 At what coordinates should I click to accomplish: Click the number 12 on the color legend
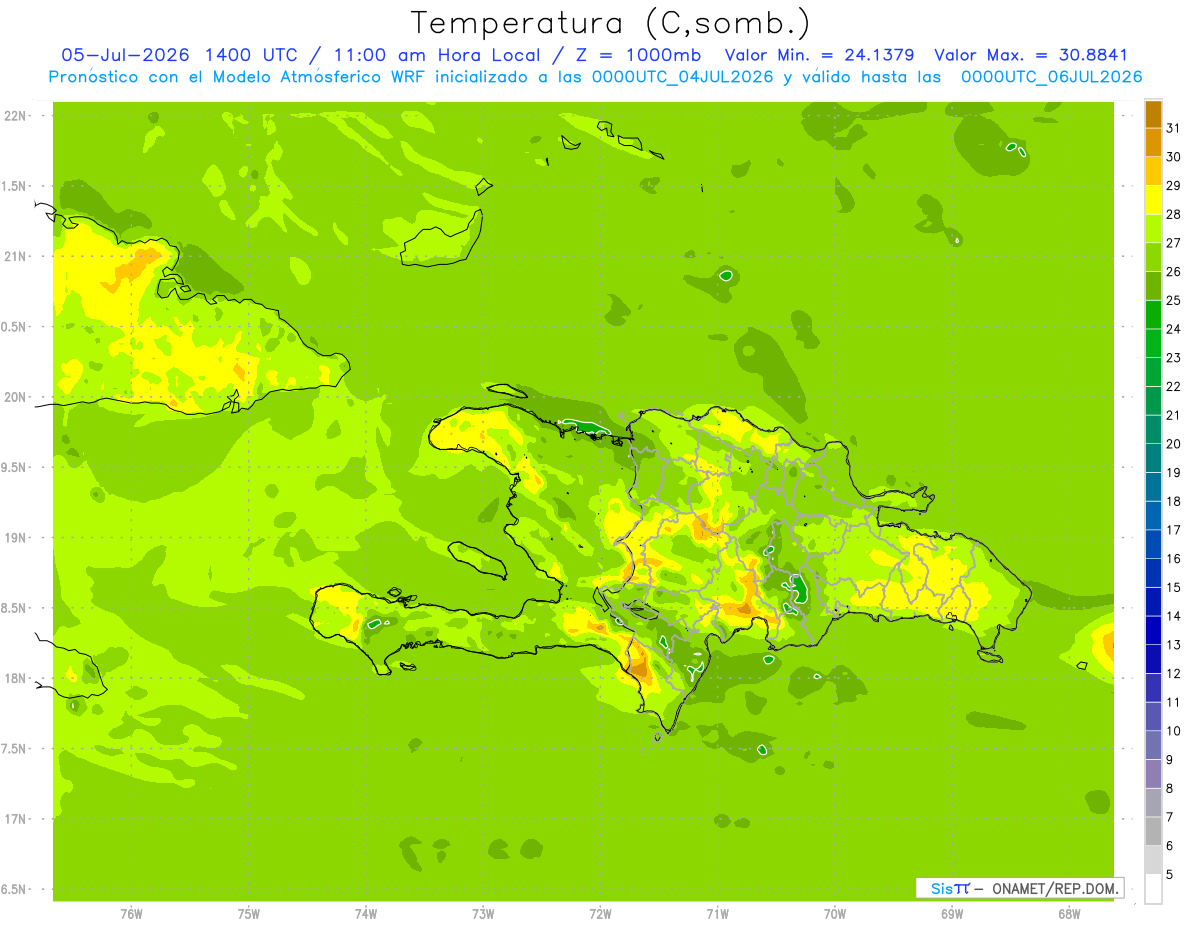tap(1174, 674)
